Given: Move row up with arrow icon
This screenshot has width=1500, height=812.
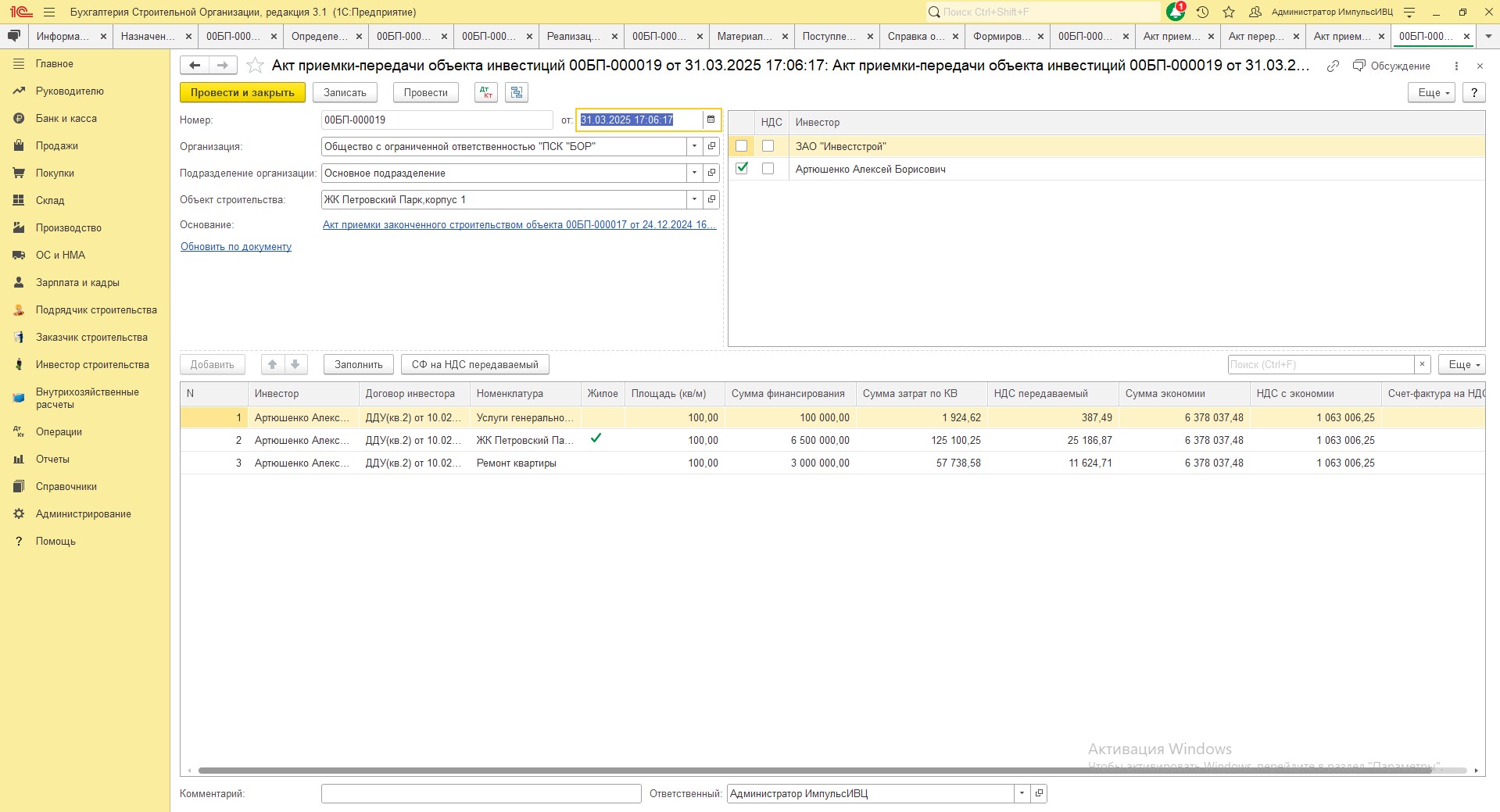Looking at the screenshot, I should point(272,364).
